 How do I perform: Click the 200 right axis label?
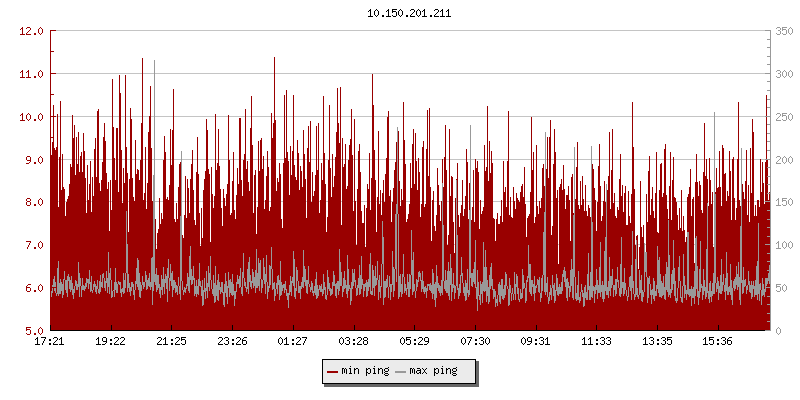pyautogui.click(x=783, y=160)
